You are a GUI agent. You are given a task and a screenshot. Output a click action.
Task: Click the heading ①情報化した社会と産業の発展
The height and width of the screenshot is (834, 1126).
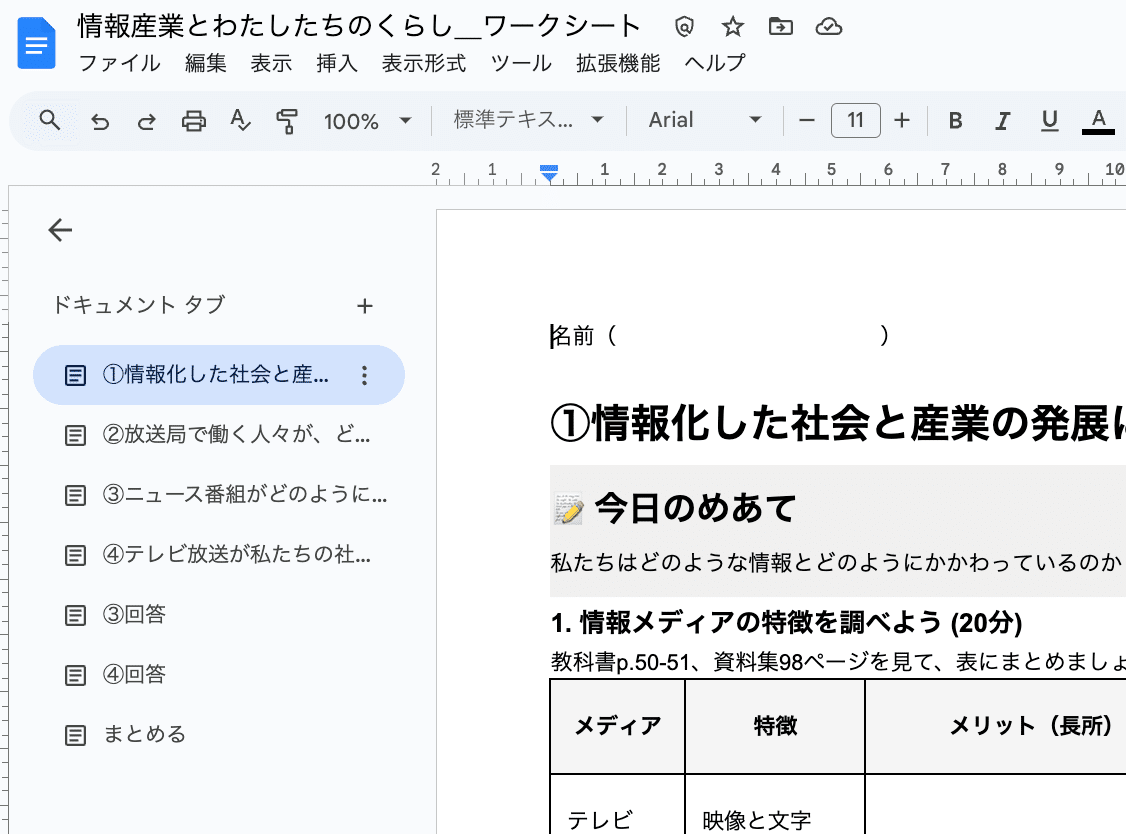pyautogui.click(x=838, y=423)
